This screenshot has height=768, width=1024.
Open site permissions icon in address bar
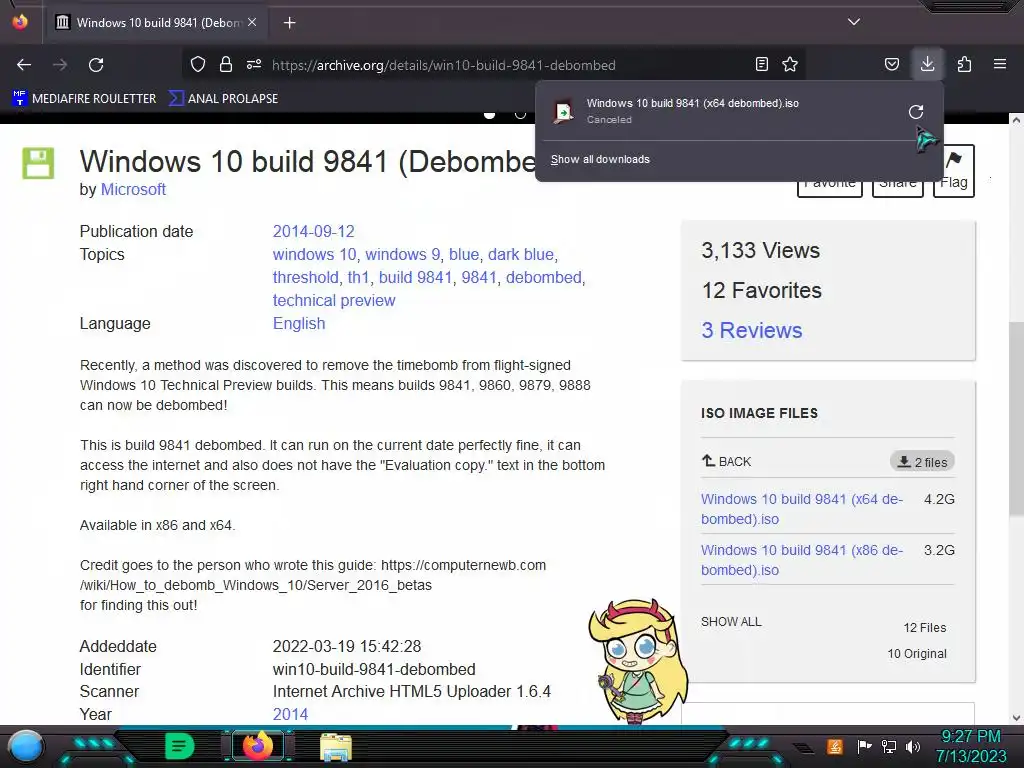point(254,64)
